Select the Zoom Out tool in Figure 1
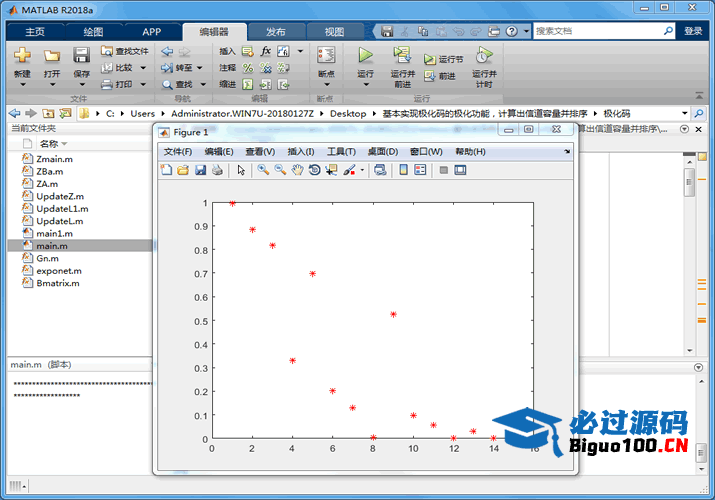 [280, 170]
